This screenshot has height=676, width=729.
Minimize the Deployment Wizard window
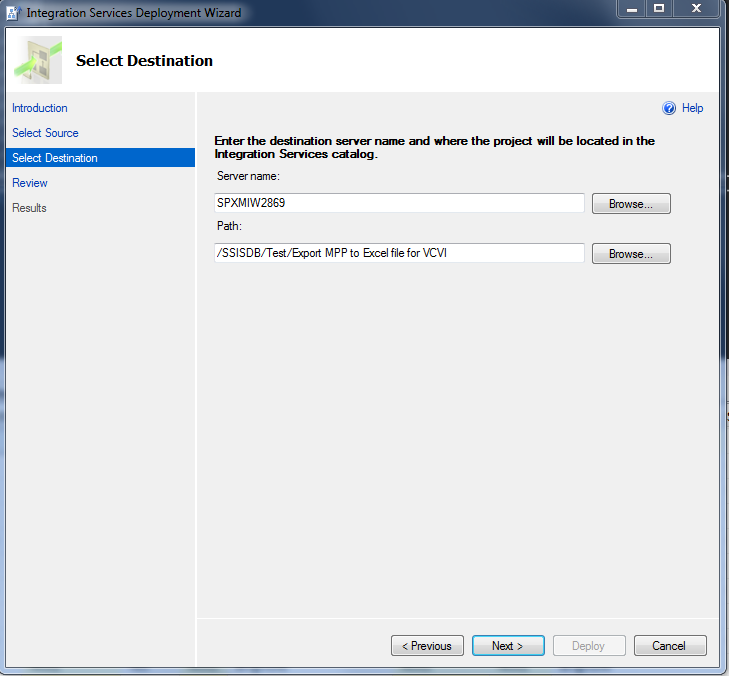pyautogui.click(x=631, y=9)
